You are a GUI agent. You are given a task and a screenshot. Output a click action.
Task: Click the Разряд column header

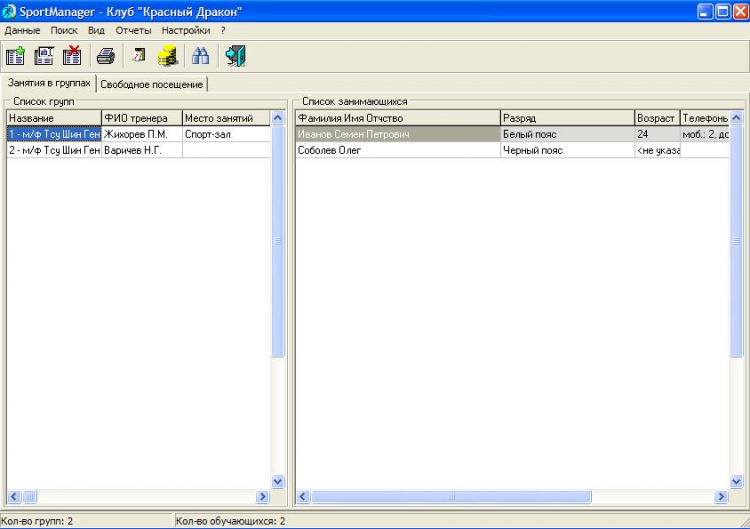(567, 118)
